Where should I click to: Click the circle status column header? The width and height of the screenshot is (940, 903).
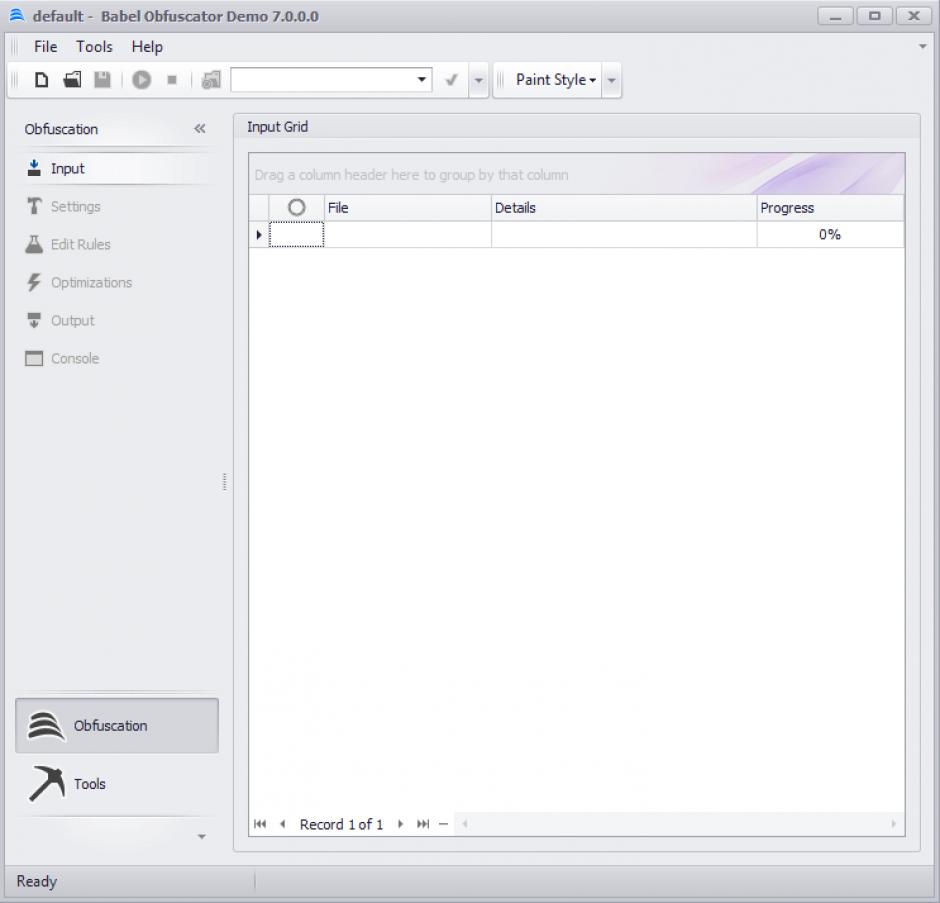click(297, 207)
